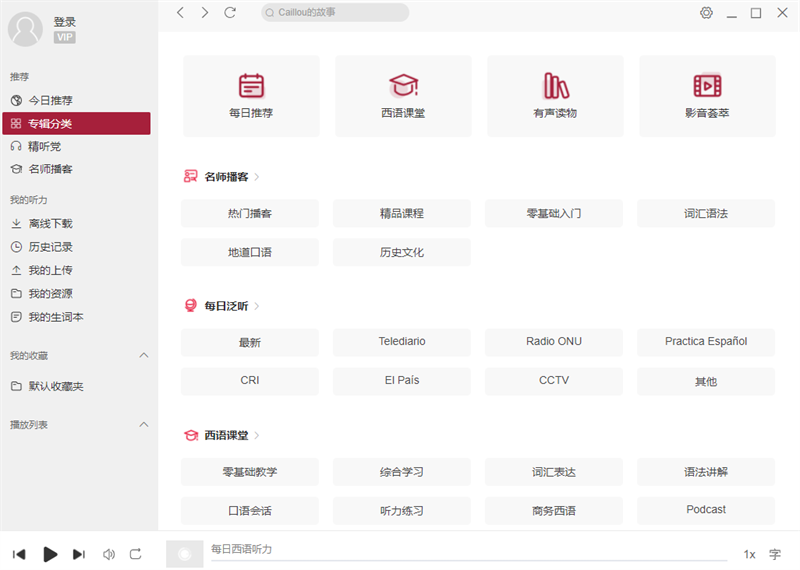Screen dimensions: 800x570
Task: Collapse the 播放列表 section
Action: [143, 425]
